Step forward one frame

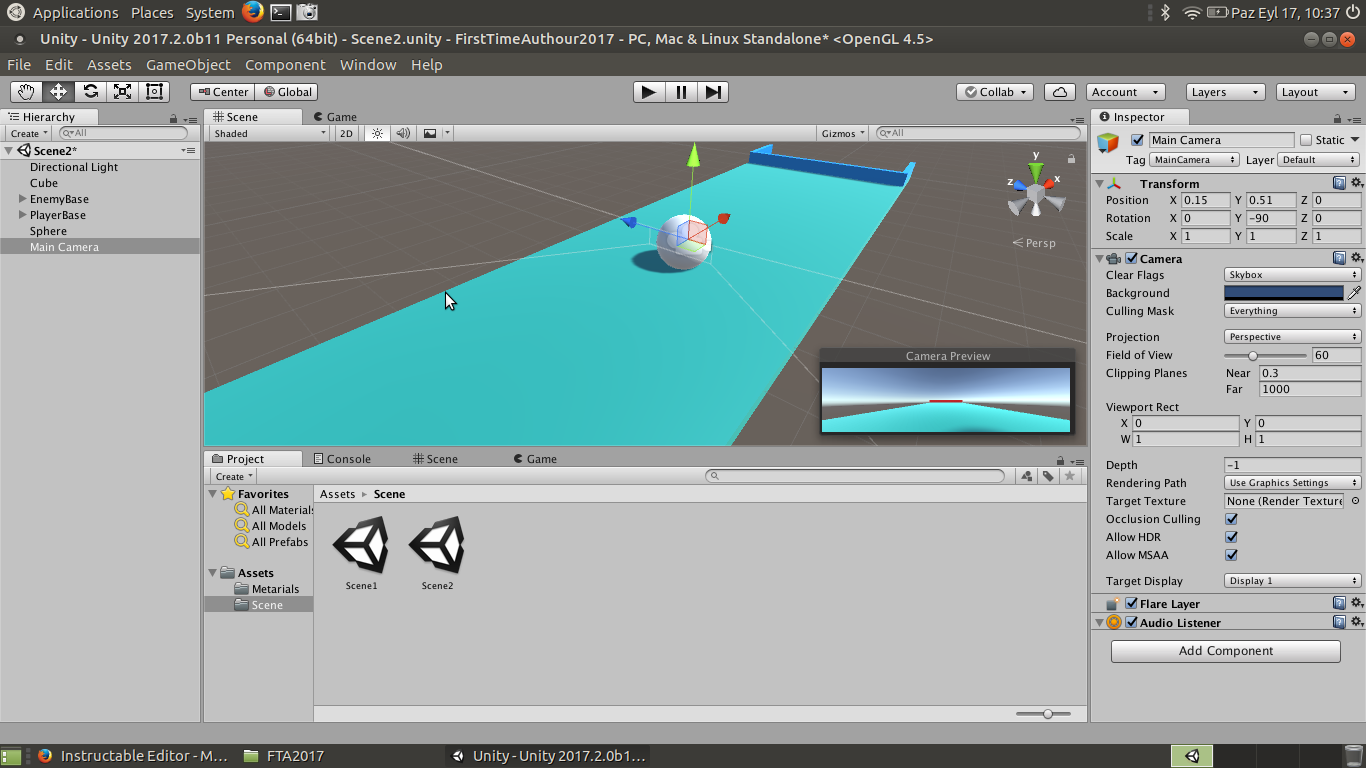[x=713, y=92]
